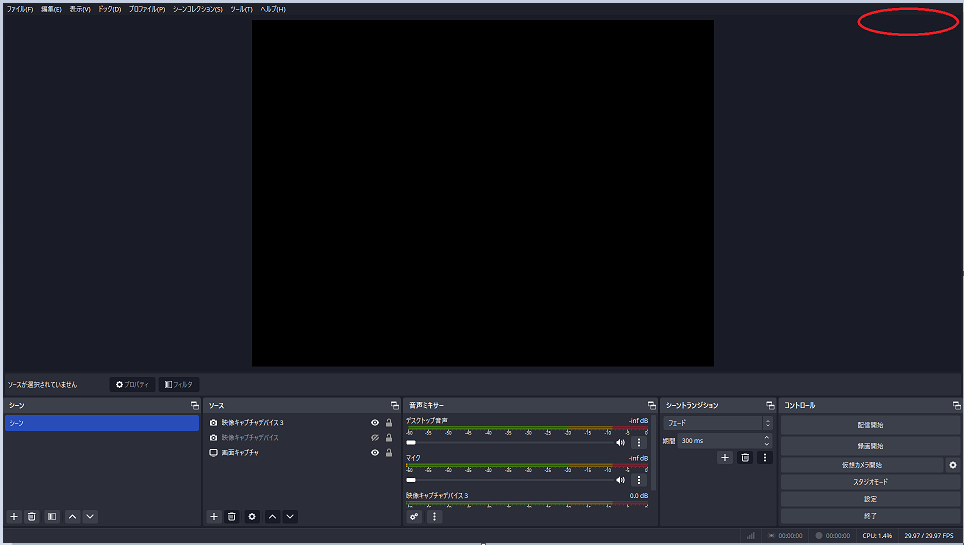Screen dimensions: 964x545
Task: Mute マイク speaker icon
Action: (620, 480)
